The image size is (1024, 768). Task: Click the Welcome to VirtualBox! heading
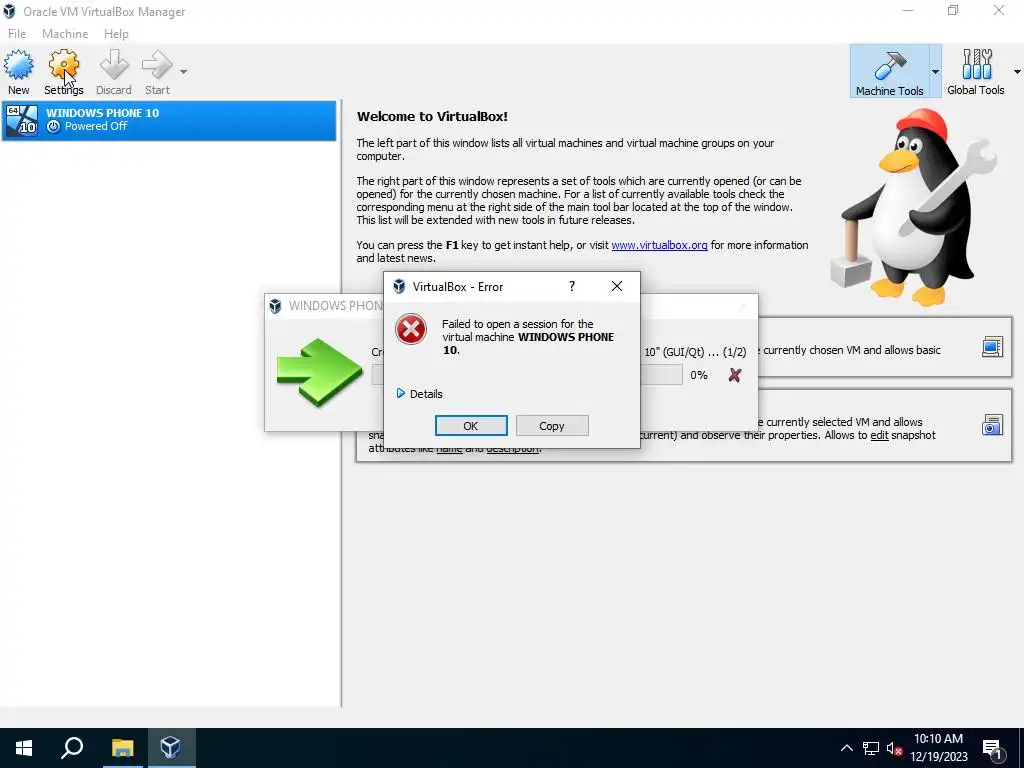coord(432,116)
